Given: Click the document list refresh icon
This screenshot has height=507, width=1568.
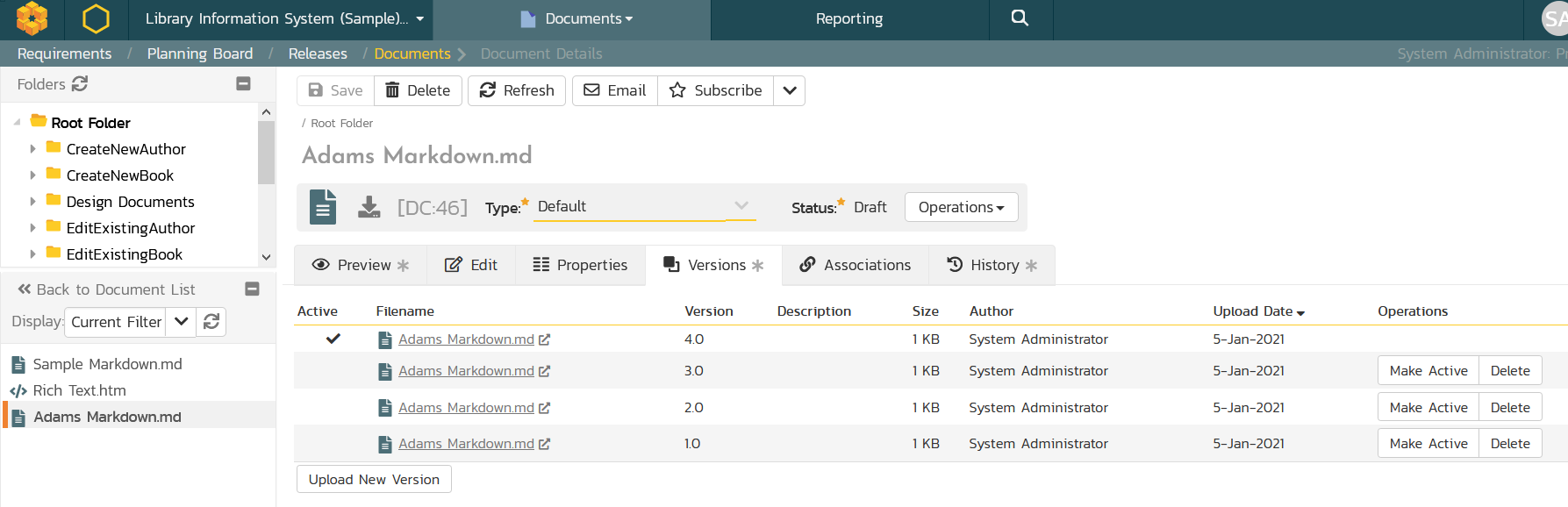Looking at the screenshot, I should (x=211, y=322).
